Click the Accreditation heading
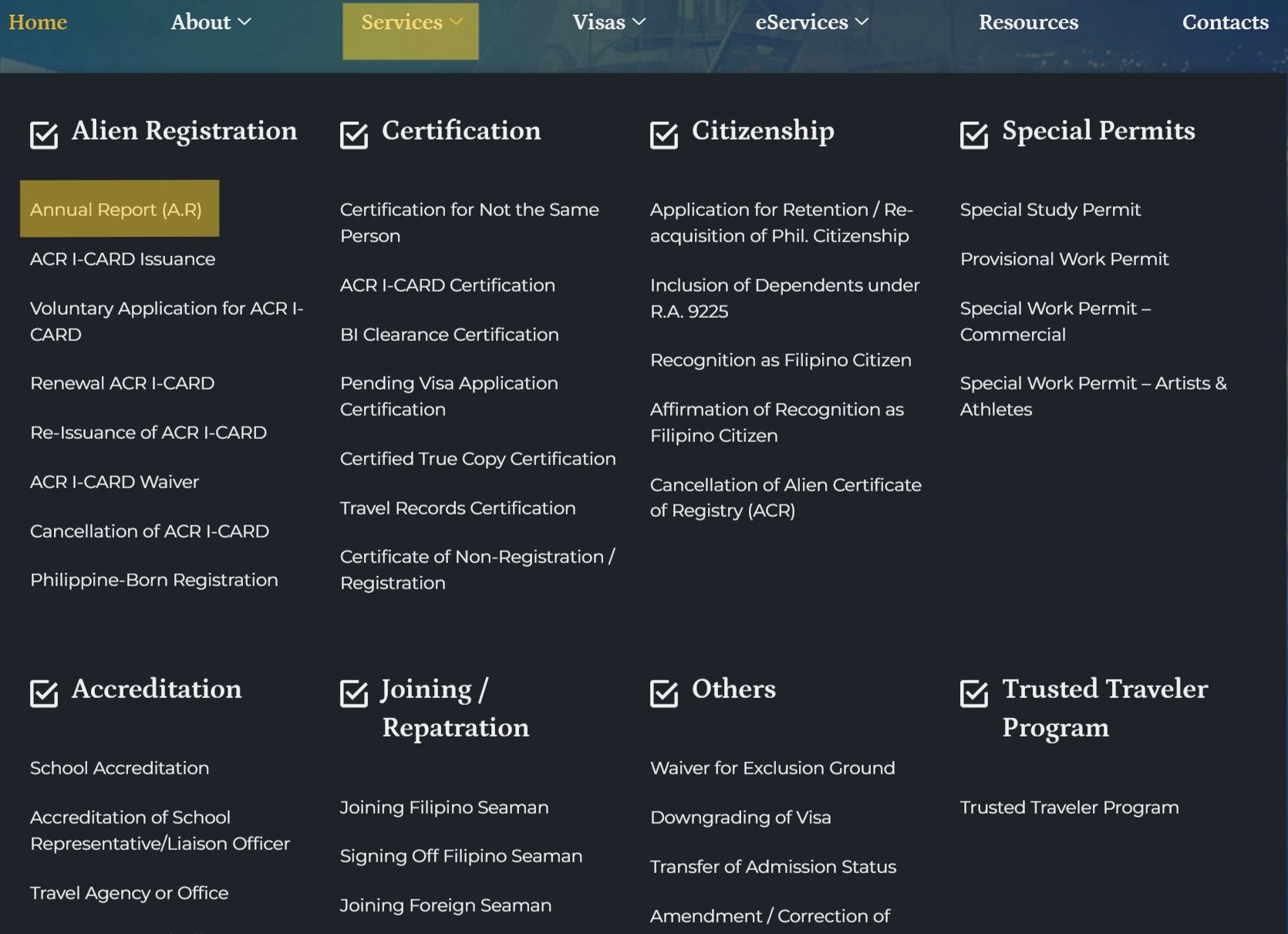The width and height of the screenshot is (1288, 934). click(157, 690)
